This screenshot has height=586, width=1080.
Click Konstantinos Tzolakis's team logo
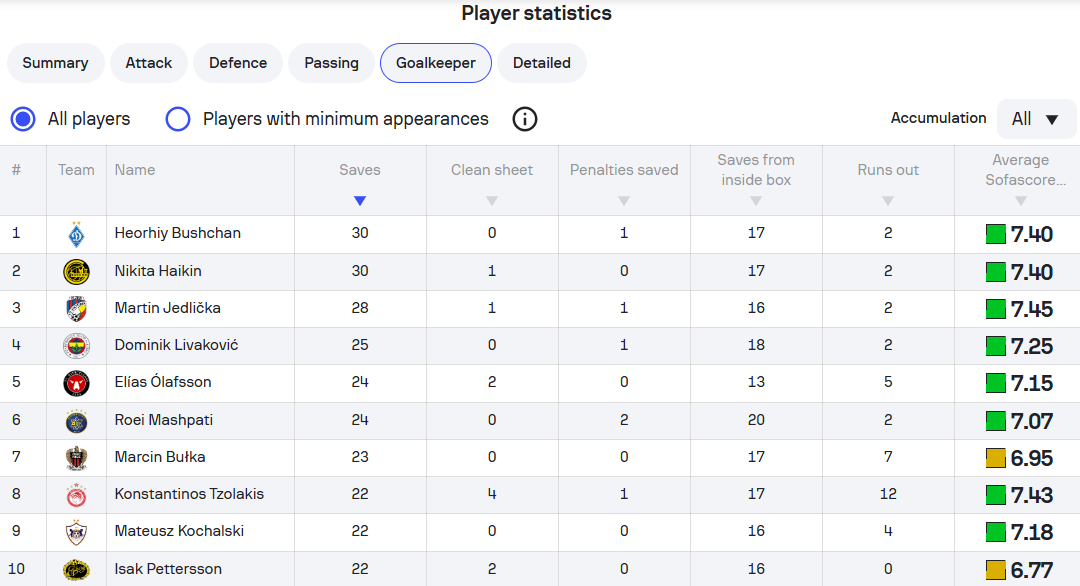point(76,494)
